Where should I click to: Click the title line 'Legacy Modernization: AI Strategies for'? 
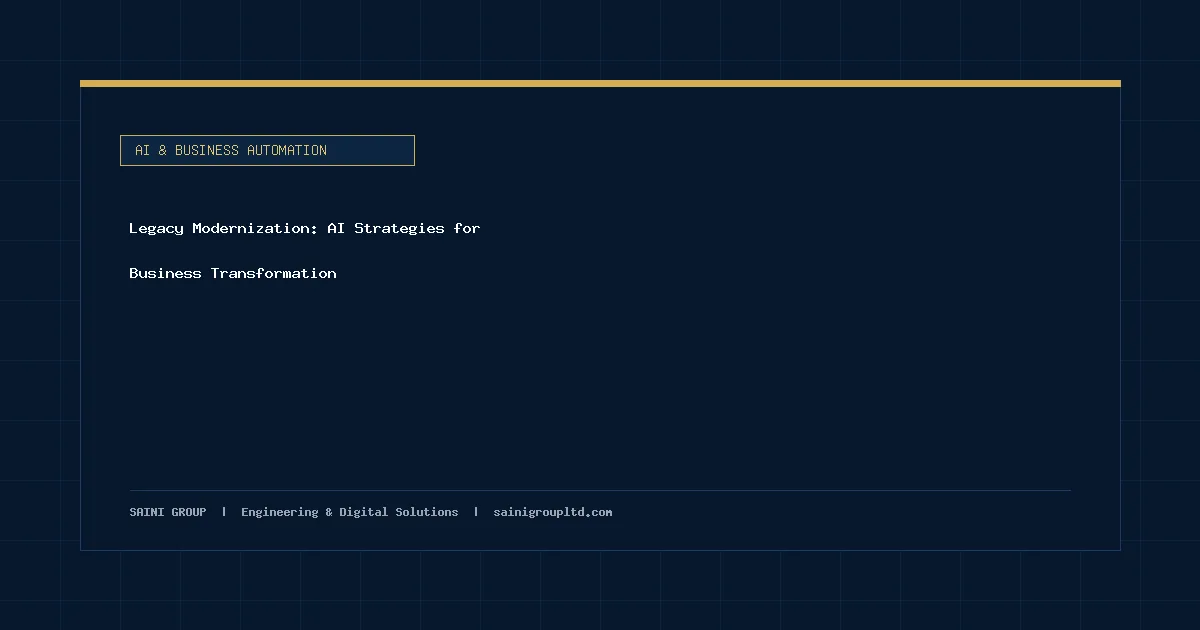click(x=305, y=228)
